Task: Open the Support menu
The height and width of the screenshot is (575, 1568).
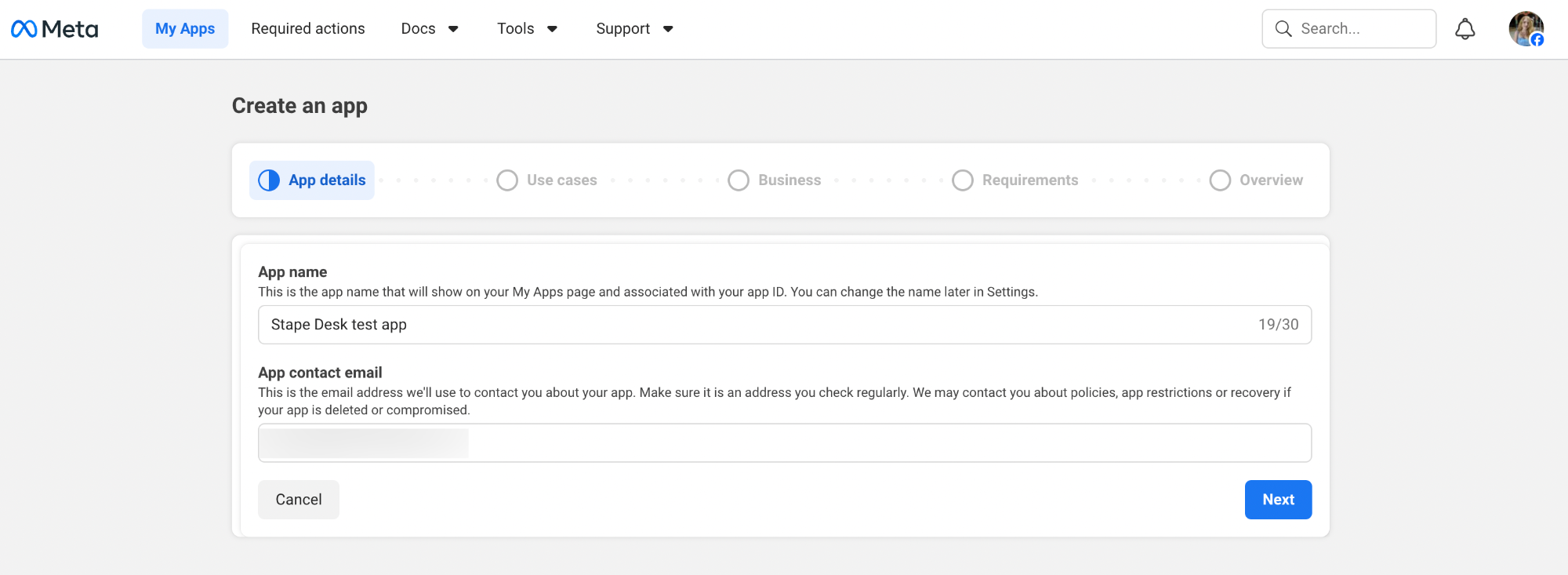Action: 634,29
